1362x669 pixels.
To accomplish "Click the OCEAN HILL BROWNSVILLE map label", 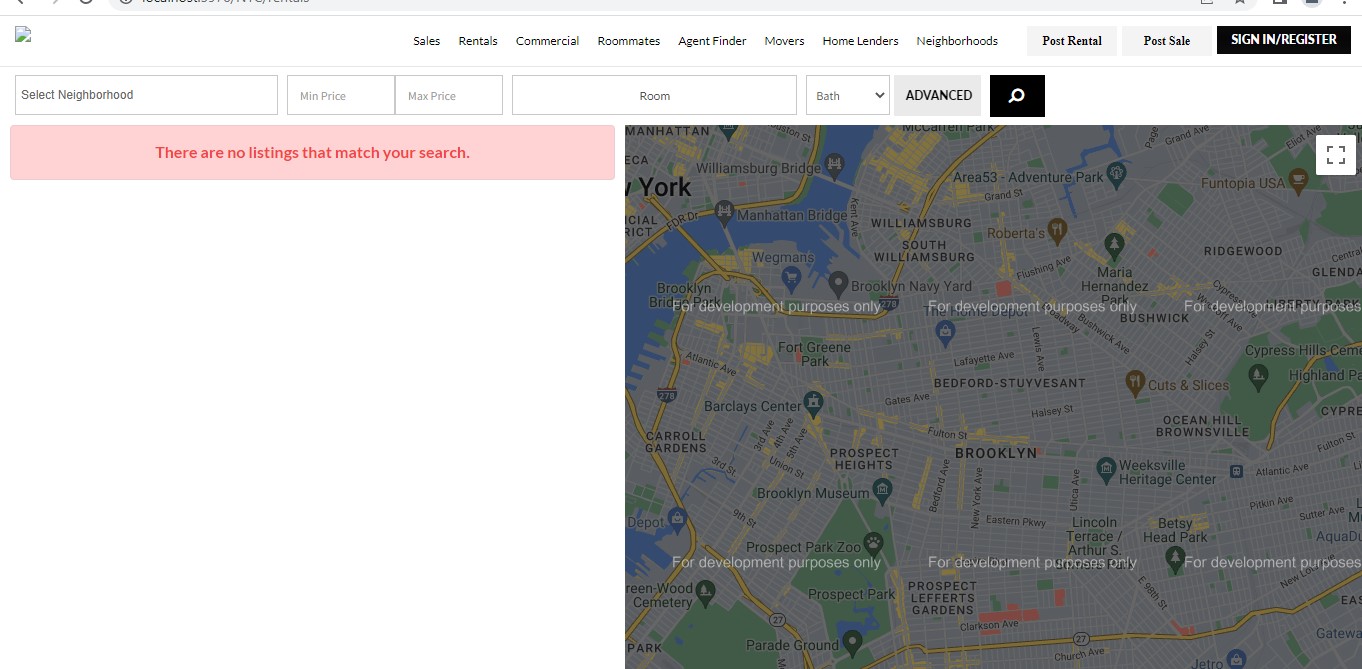I will pos(1201,426).
